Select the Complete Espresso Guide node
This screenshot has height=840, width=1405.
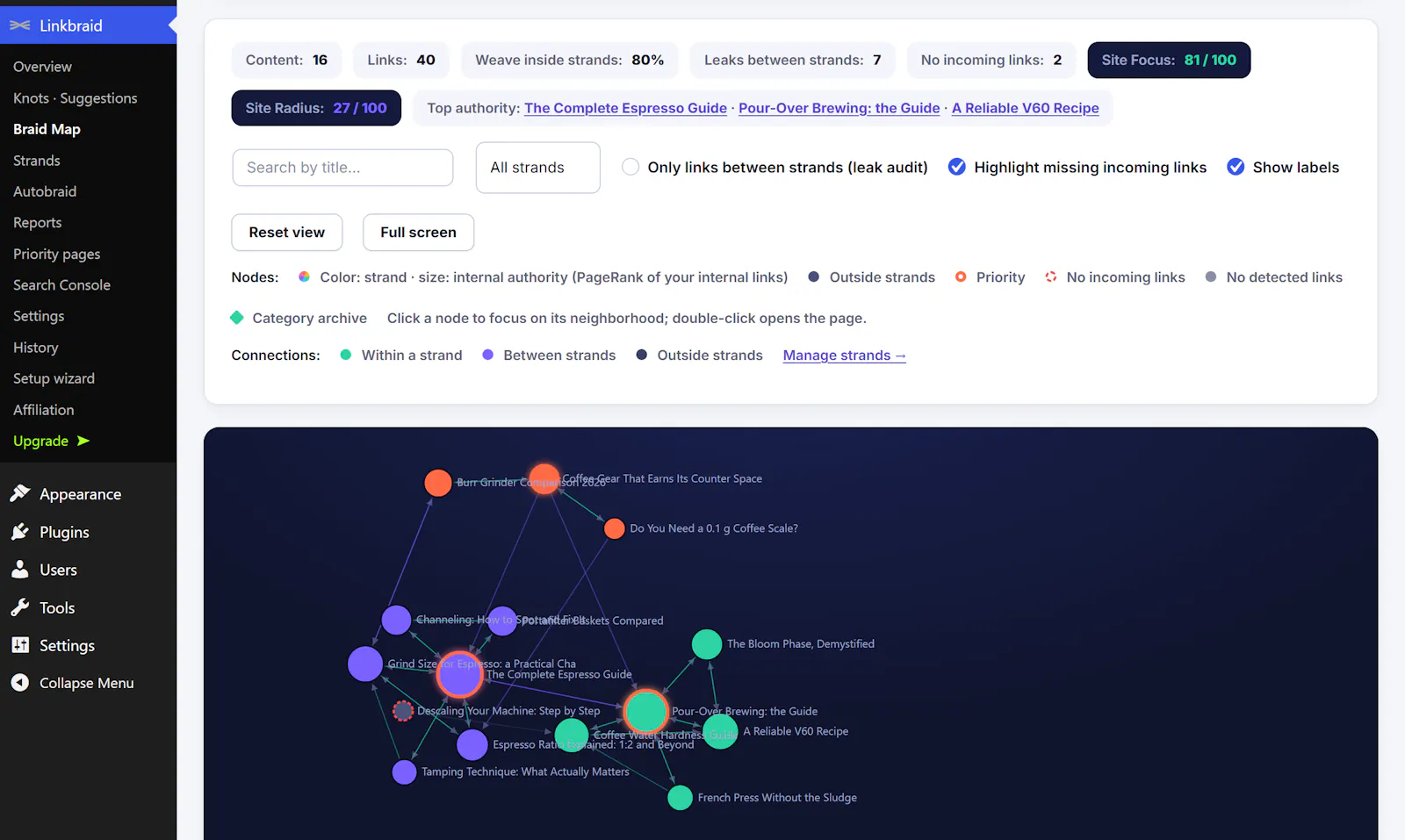tap(459, 674)
